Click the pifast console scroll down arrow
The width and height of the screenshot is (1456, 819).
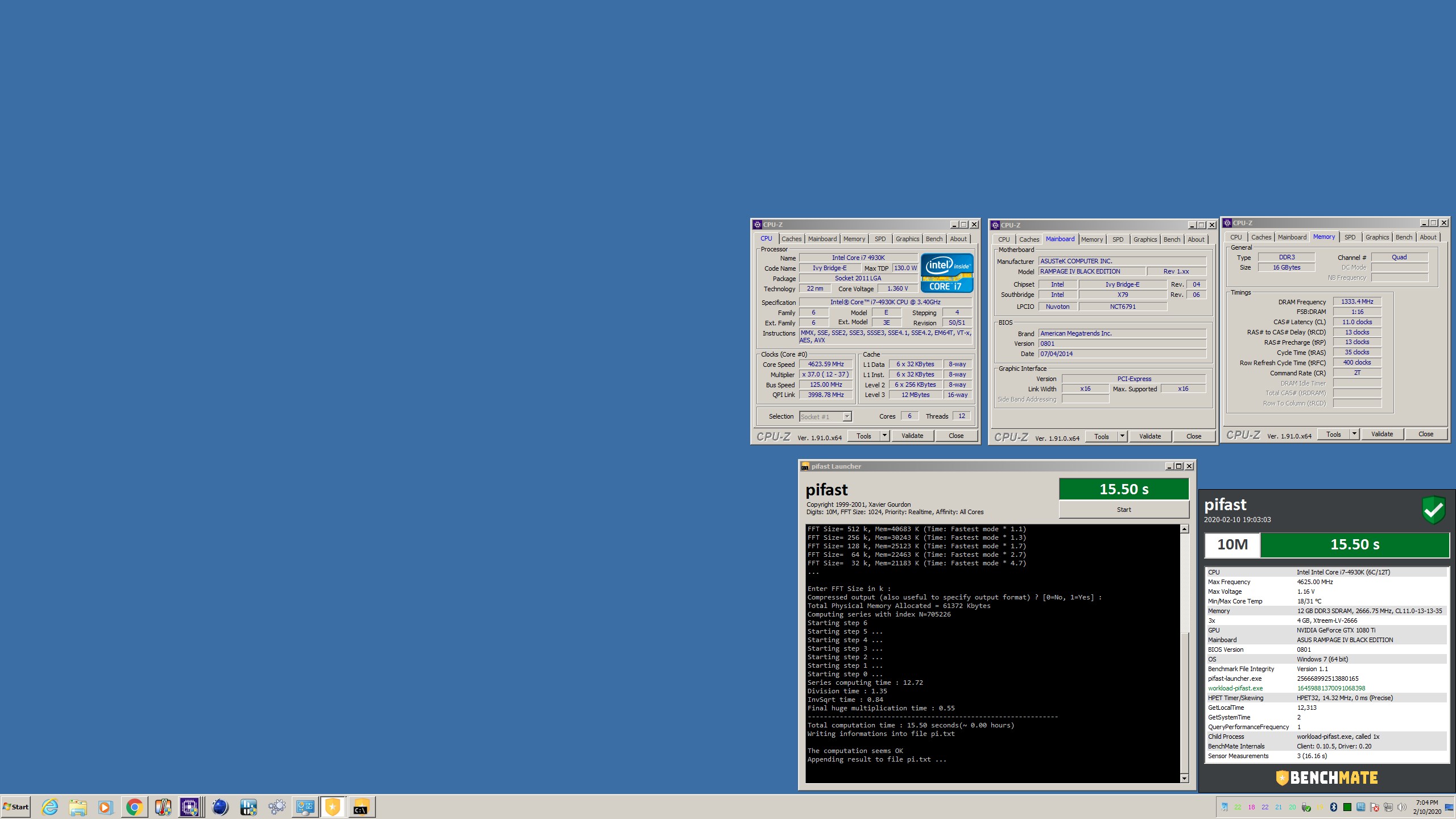(1184, 778)
